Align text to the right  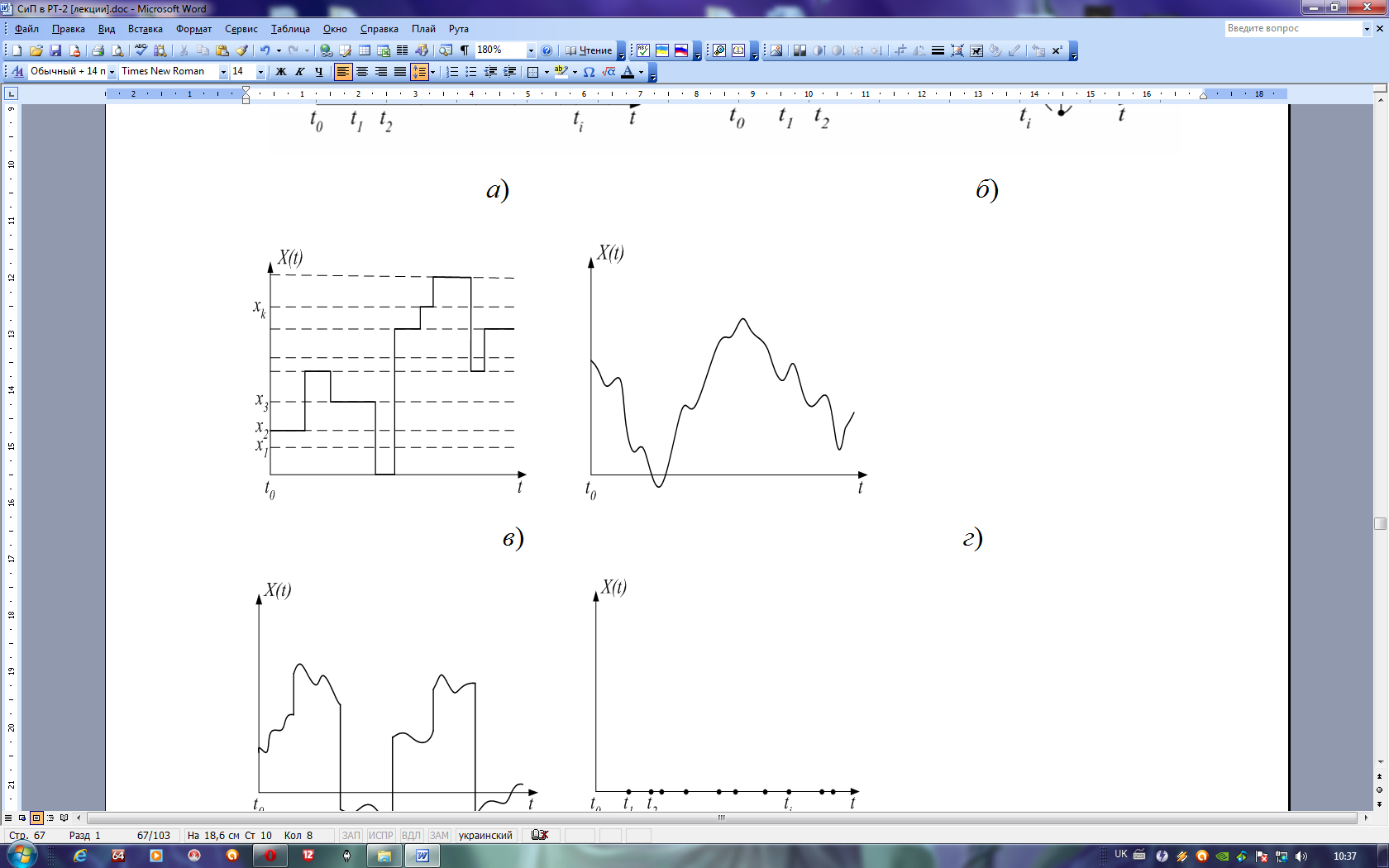coord(381,72)
